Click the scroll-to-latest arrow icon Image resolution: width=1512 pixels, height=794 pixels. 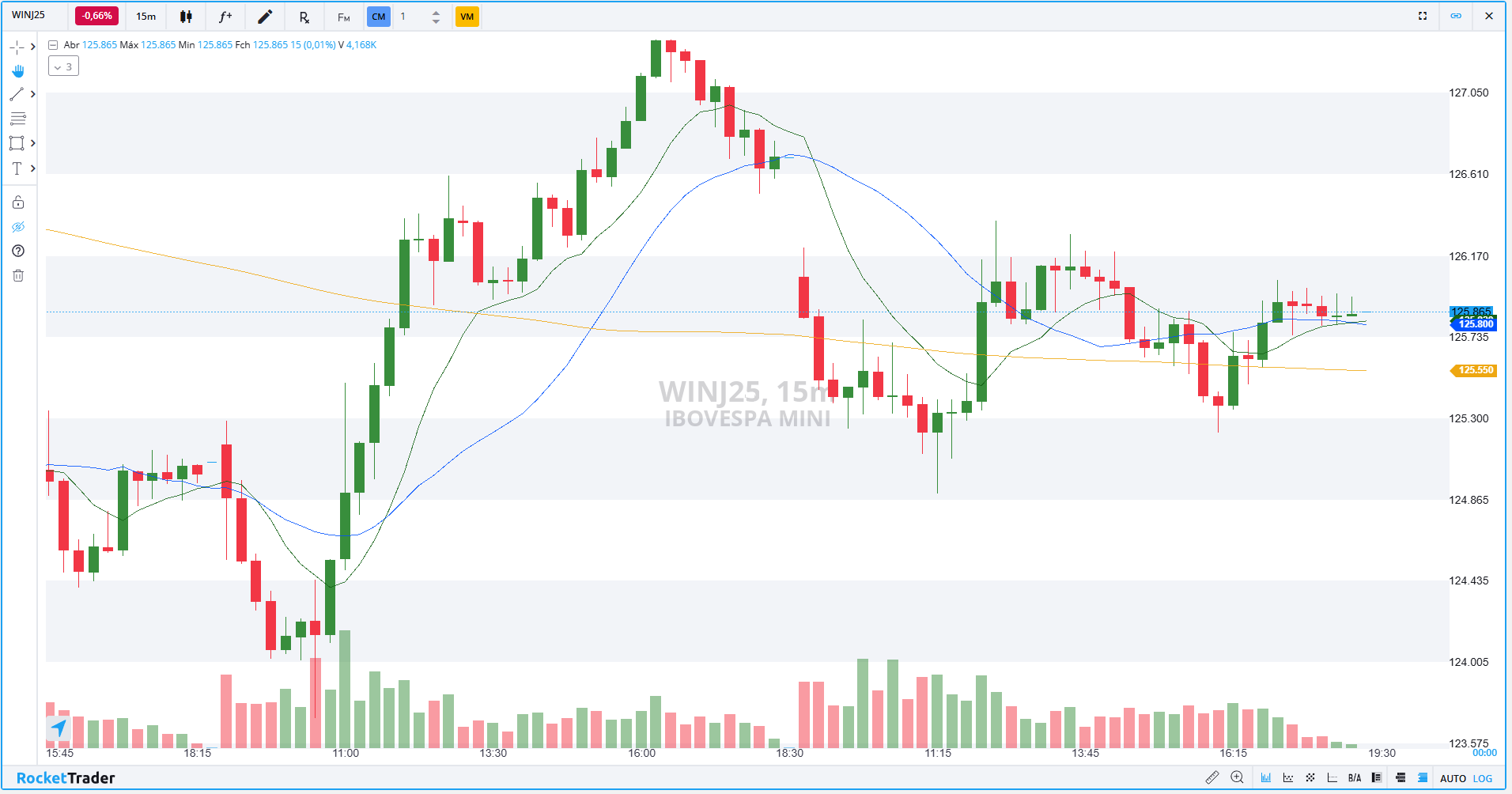pyautogui.click(x=59, y=728)
